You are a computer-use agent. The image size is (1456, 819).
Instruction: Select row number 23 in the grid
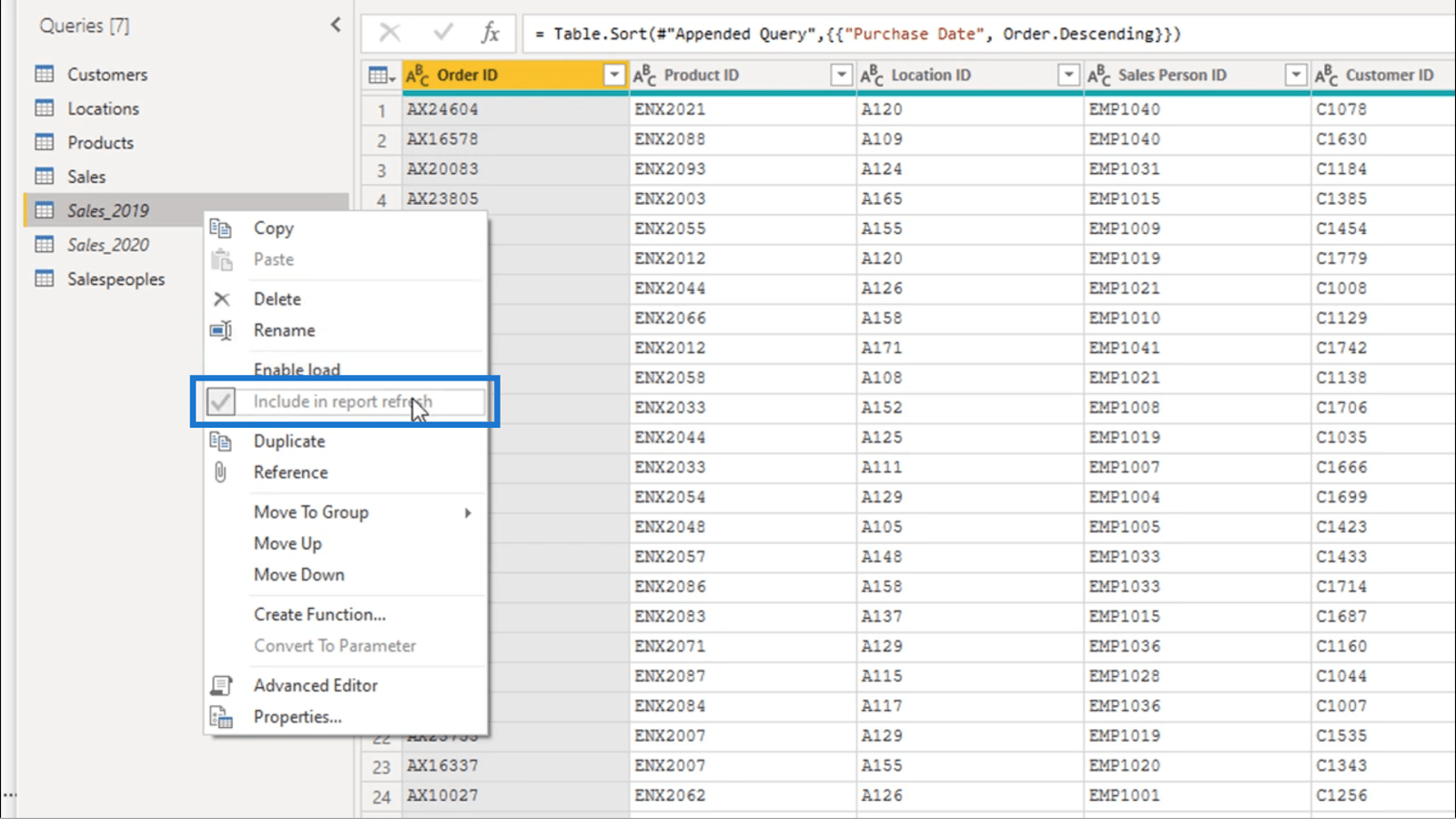[x=381, y=767]
